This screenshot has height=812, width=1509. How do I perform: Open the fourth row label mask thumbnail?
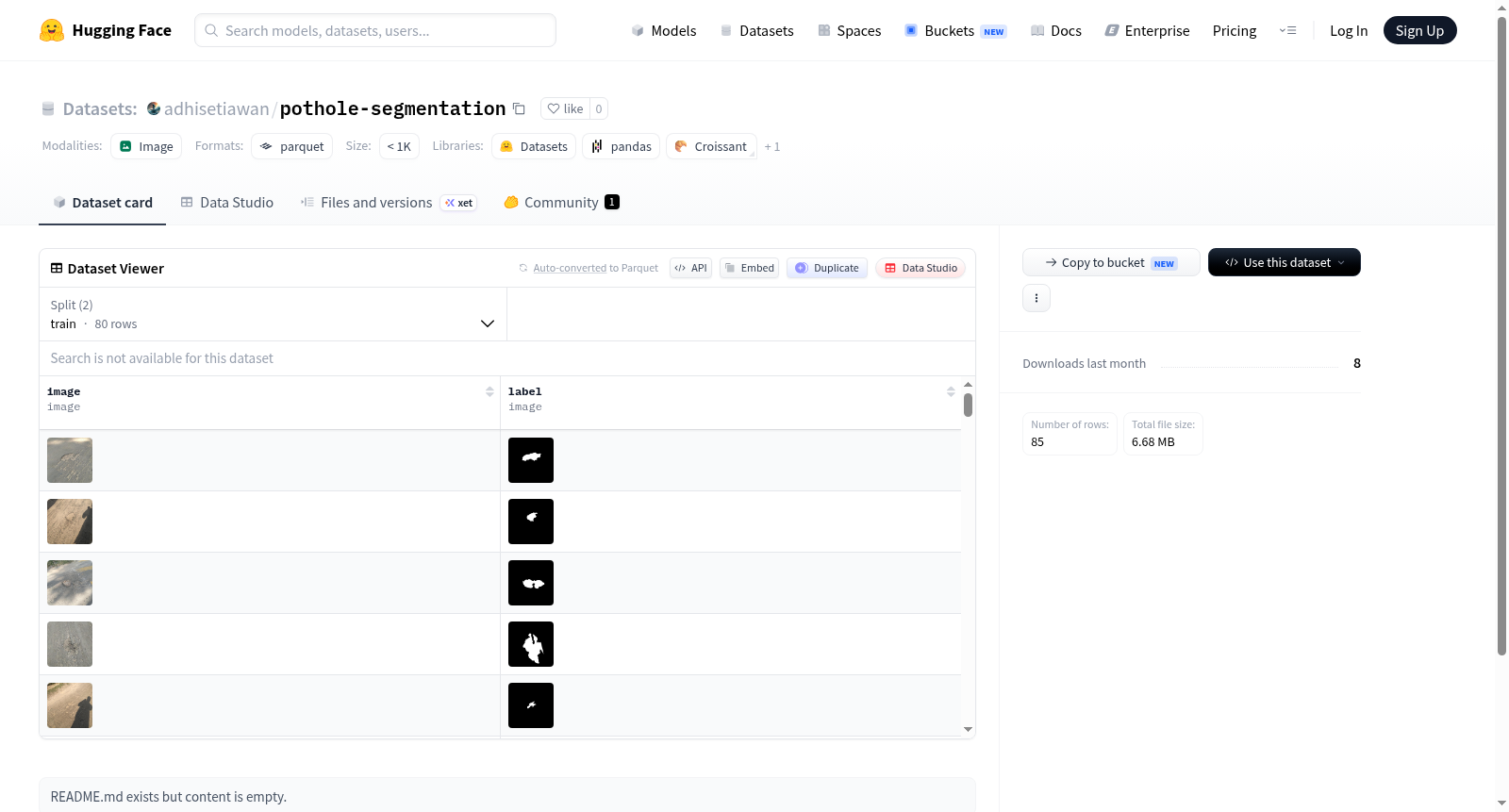531,644
